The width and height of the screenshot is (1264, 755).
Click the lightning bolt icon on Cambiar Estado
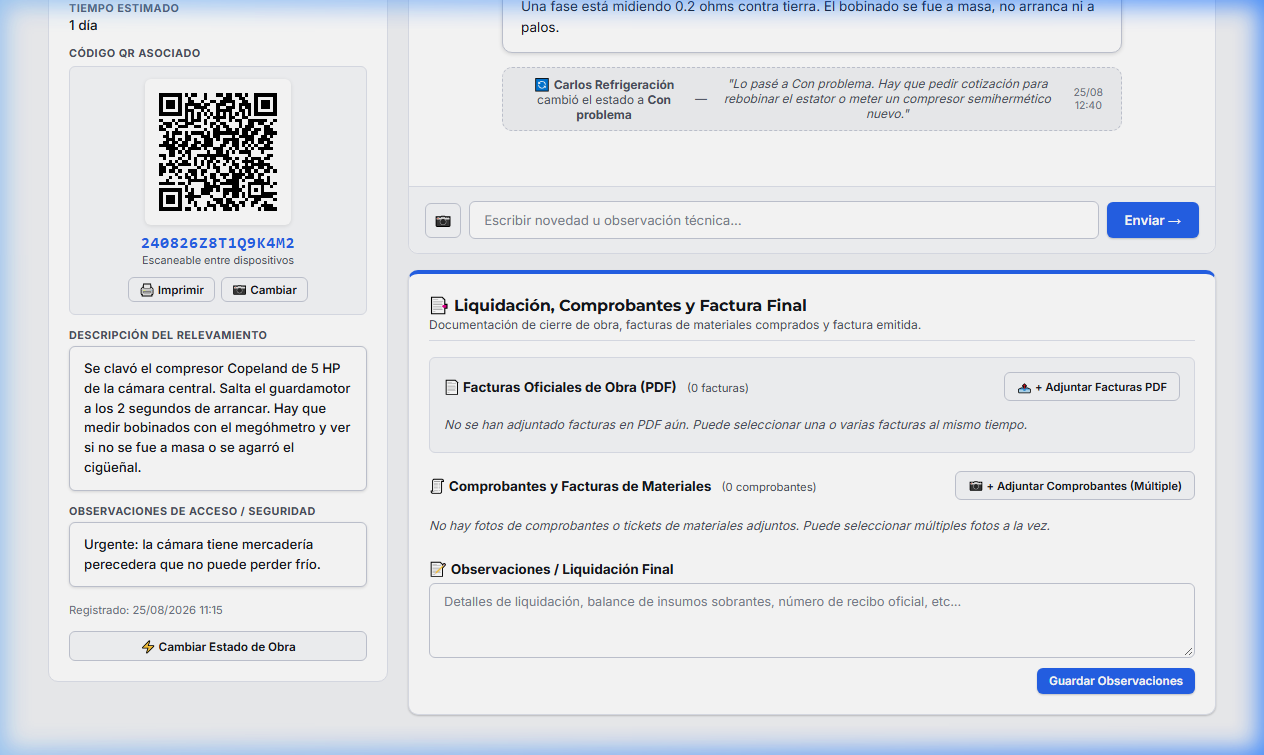click(148, 647)
